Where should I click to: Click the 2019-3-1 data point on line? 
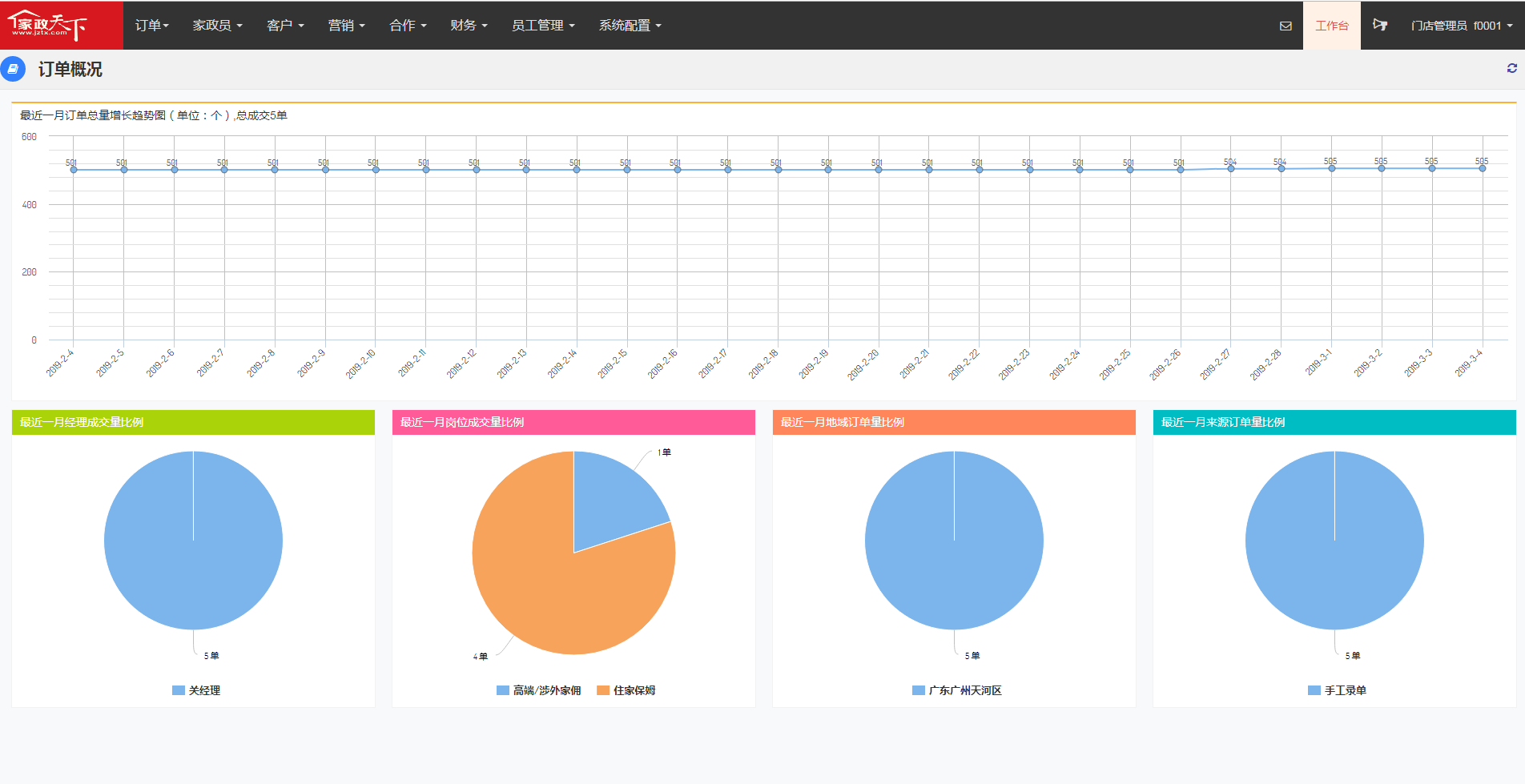click(1331, 168)
